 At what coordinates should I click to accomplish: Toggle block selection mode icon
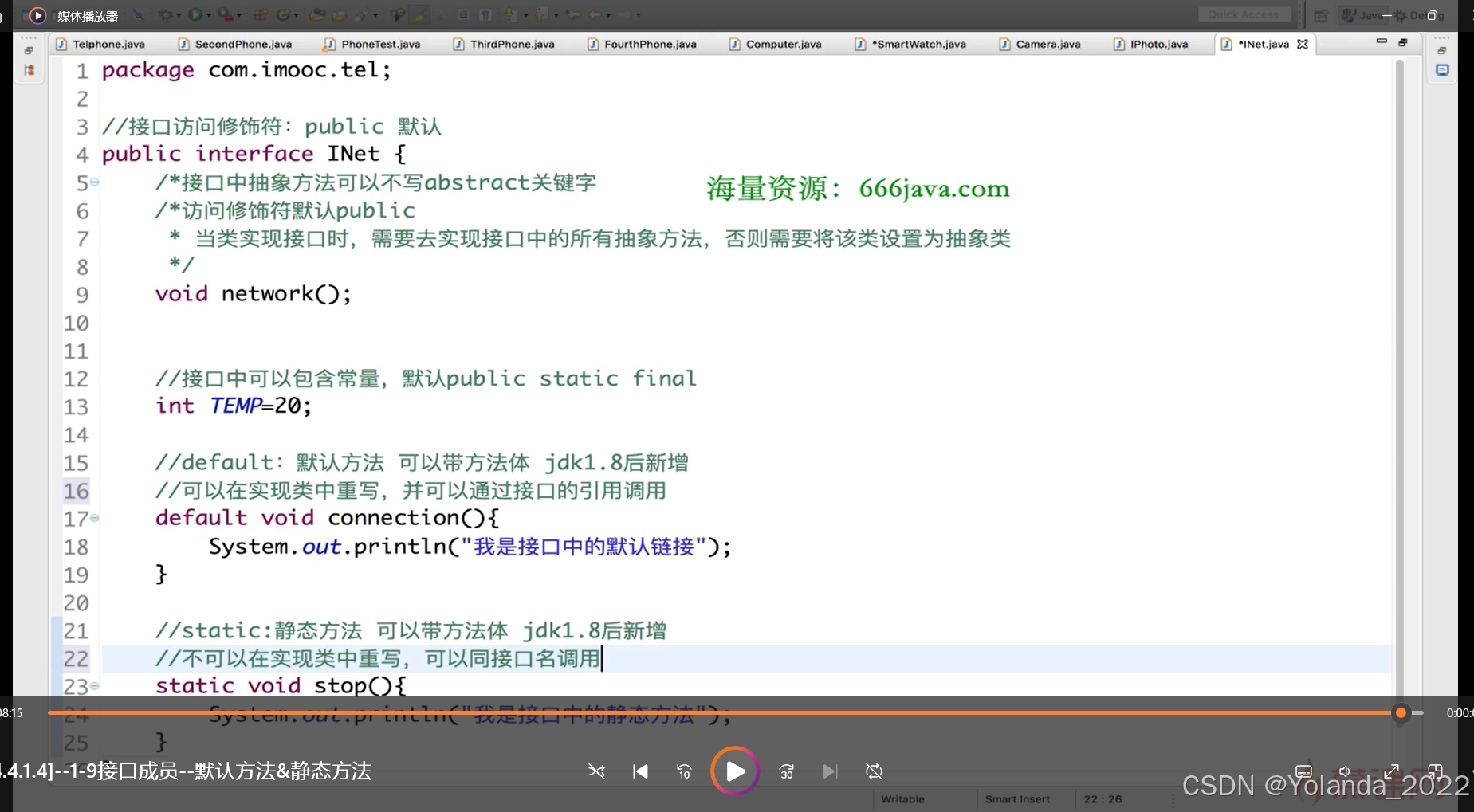(462, 14)
